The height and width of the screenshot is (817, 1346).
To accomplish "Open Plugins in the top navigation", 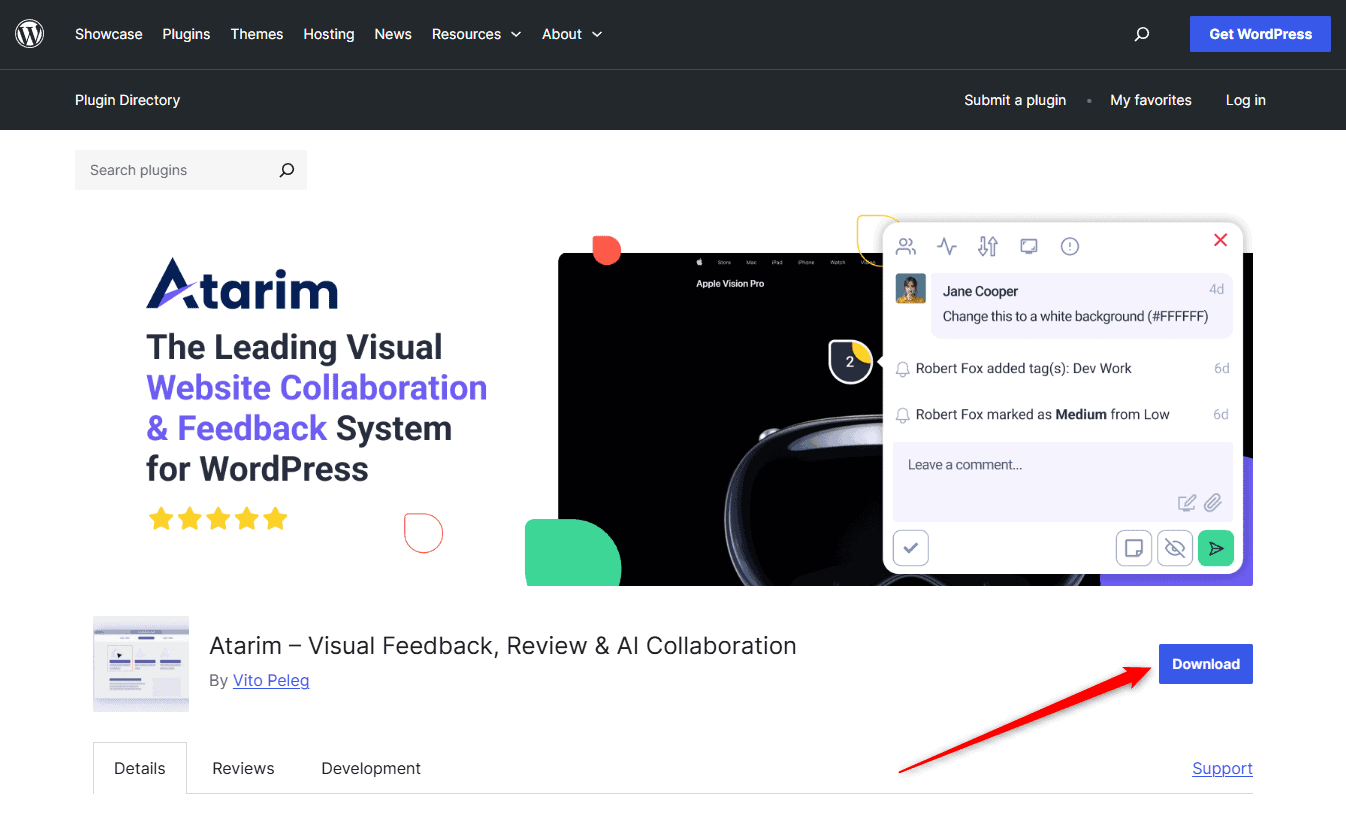I will (186, 34).
